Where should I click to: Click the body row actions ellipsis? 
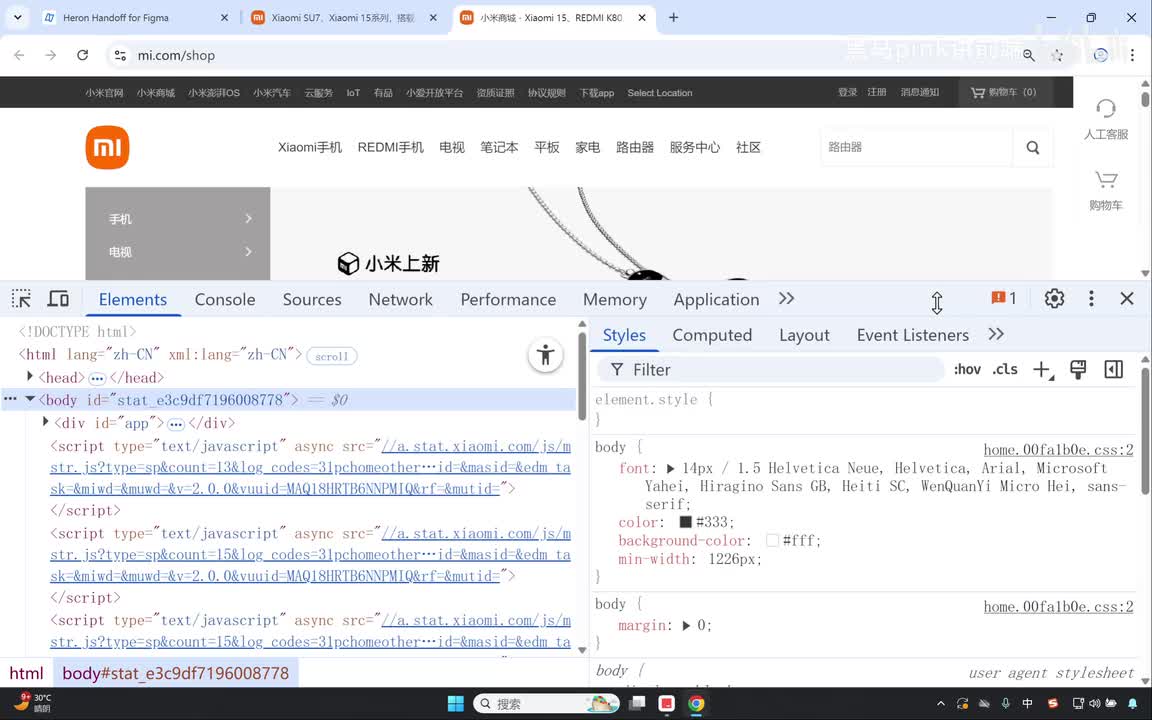pyautogui.click(x=10, y=399)
